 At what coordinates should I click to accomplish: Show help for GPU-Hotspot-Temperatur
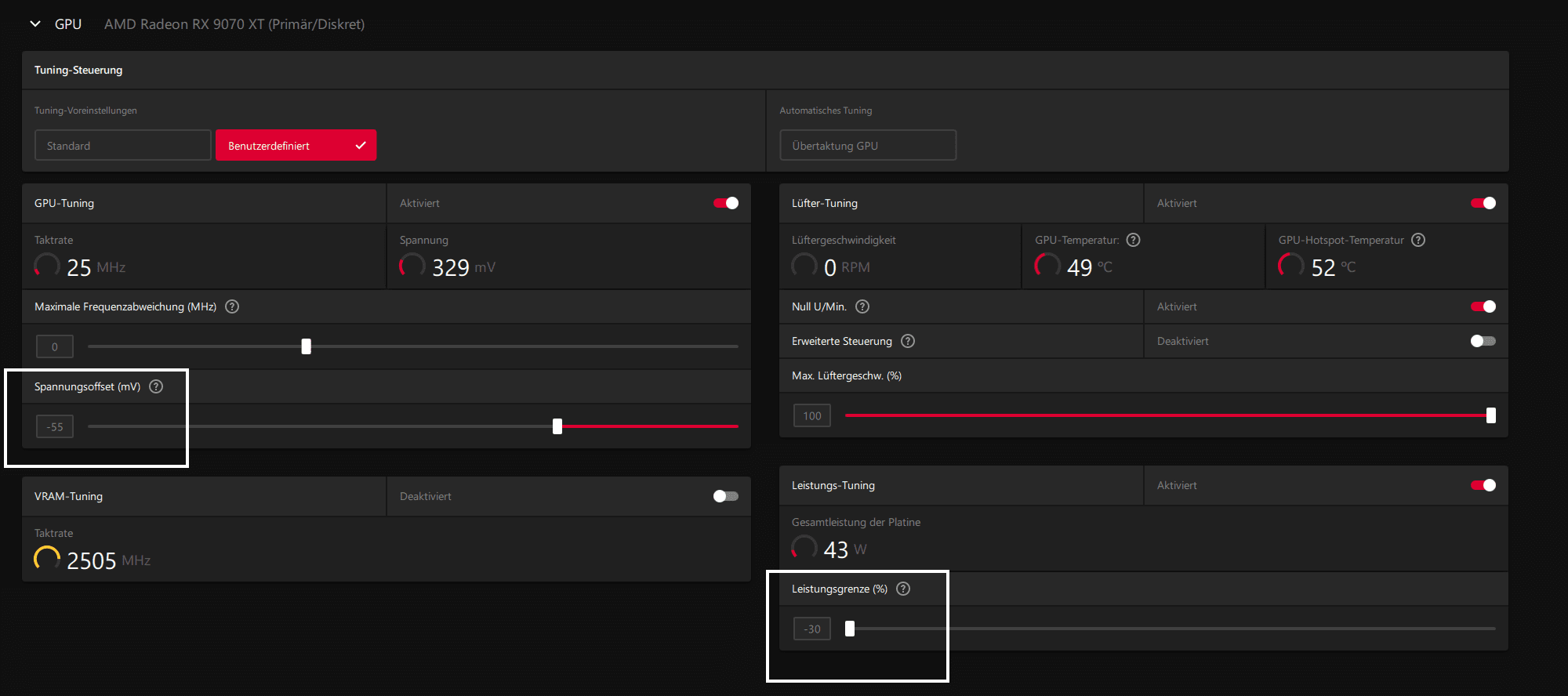tap(1418, 240)
